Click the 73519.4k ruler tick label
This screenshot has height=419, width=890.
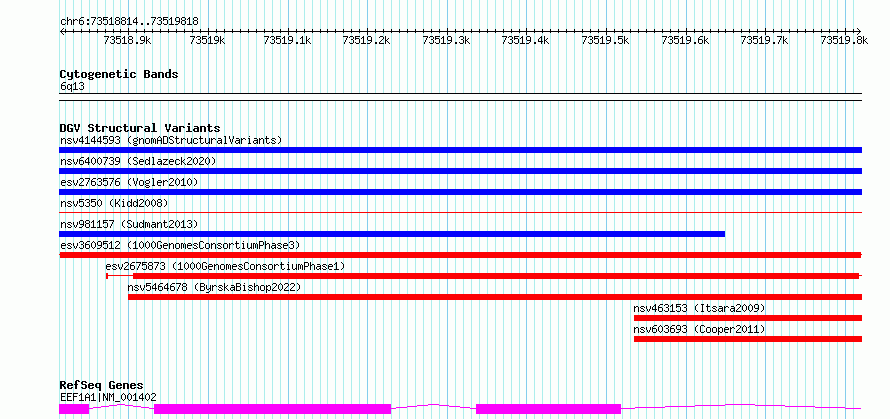tap(526, 40)
